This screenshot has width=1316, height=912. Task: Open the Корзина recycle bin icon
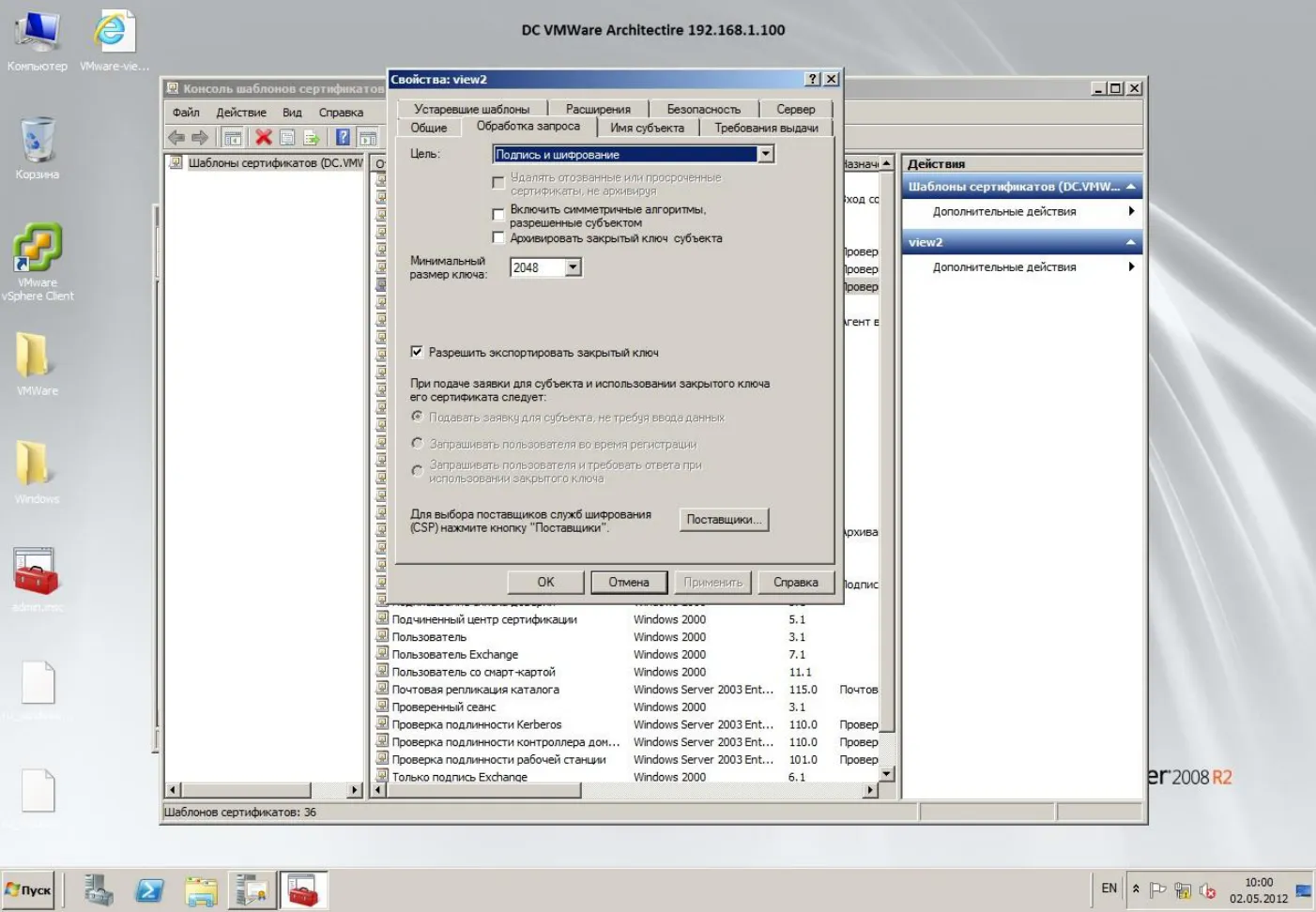[38, 148]
